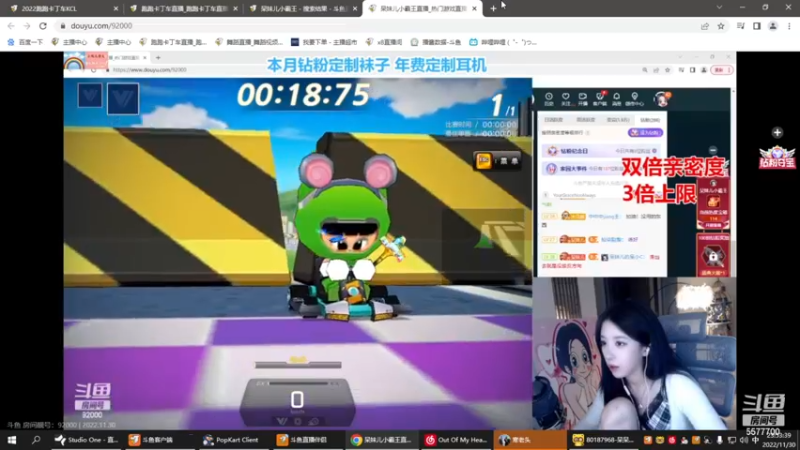Open the Windows Start menu
This screenshot has height=450, width=800.
pos(12,439)
